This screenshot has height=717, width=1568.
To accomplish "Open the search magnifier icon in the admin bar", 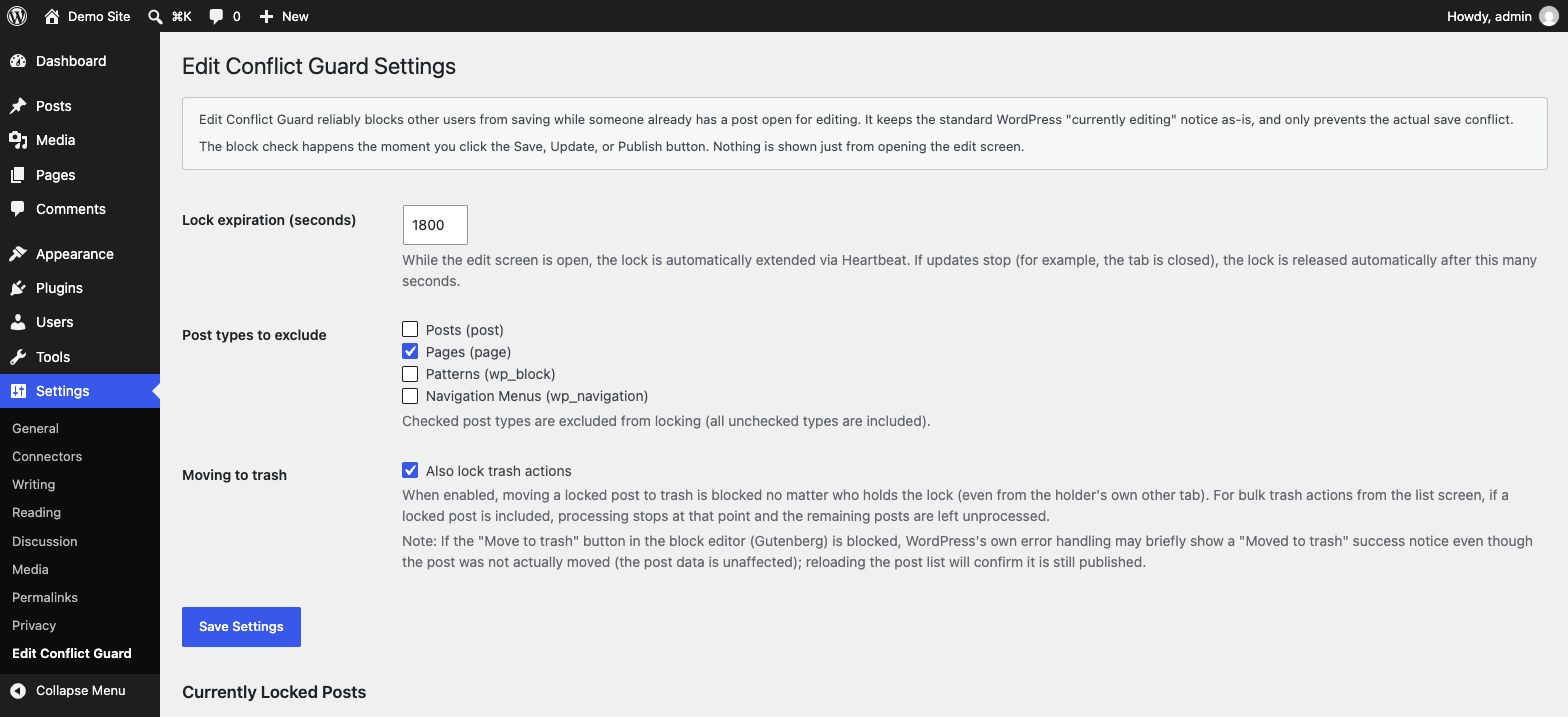I will 155,16.
